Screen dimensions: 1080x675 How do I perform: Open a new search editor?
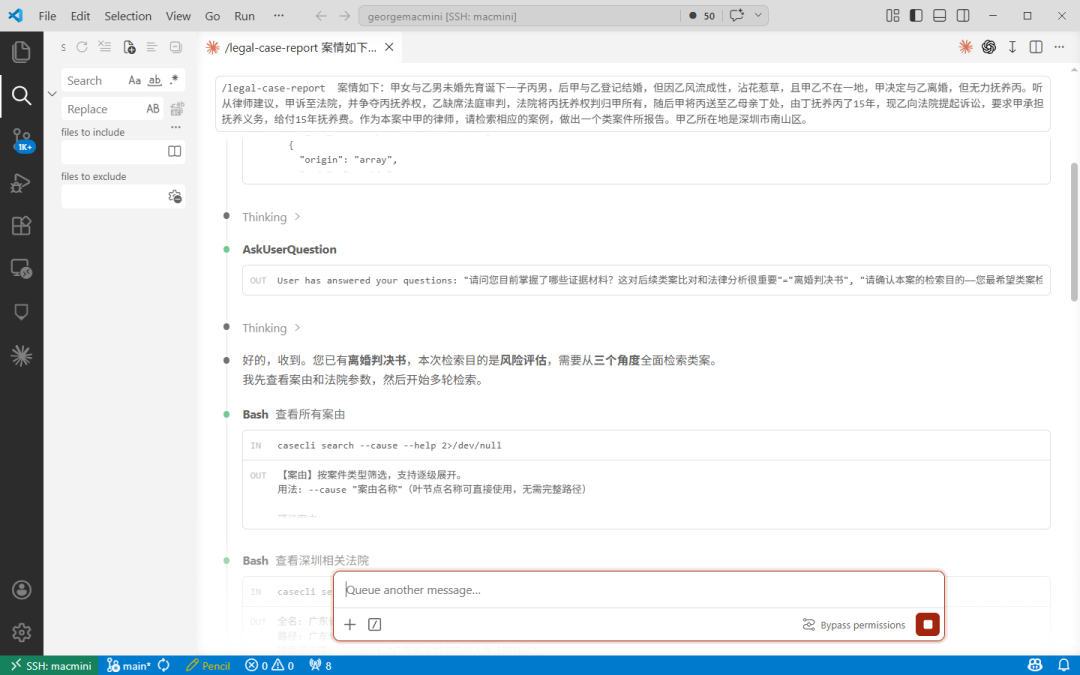(x=129, y=47)
